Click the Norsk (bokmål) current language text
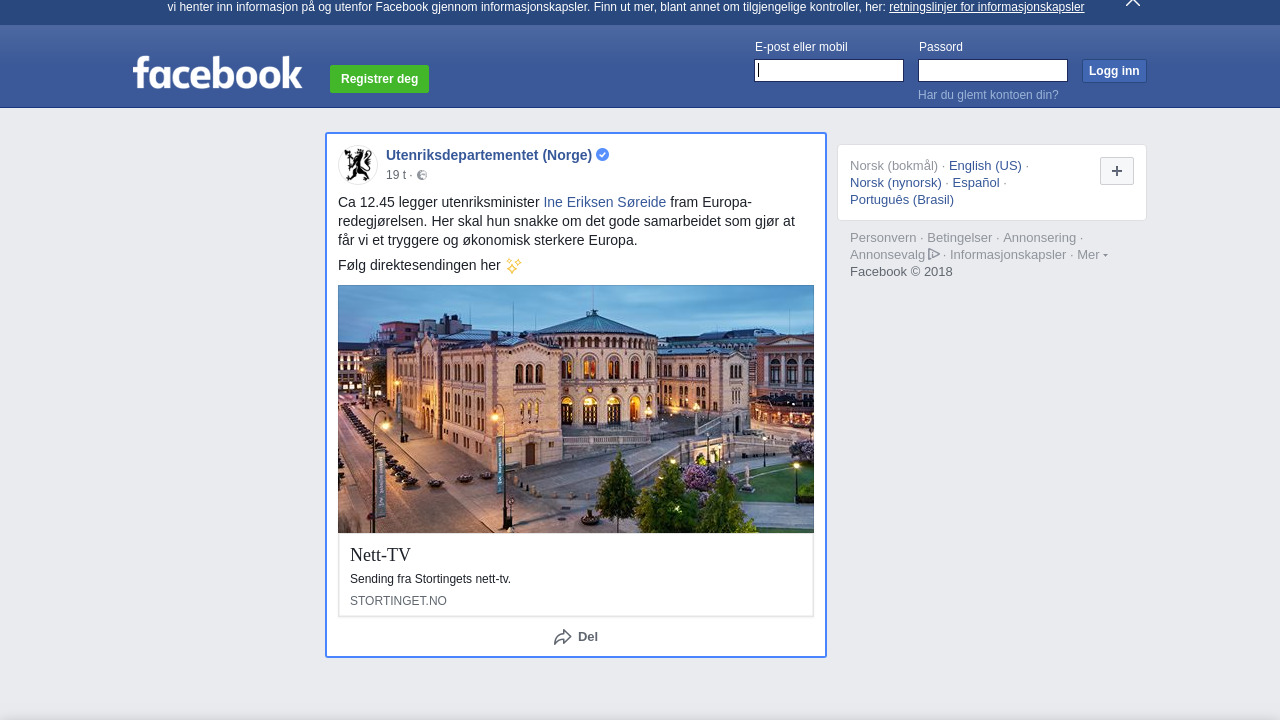1280x720 pixels. tap(894, 165)
